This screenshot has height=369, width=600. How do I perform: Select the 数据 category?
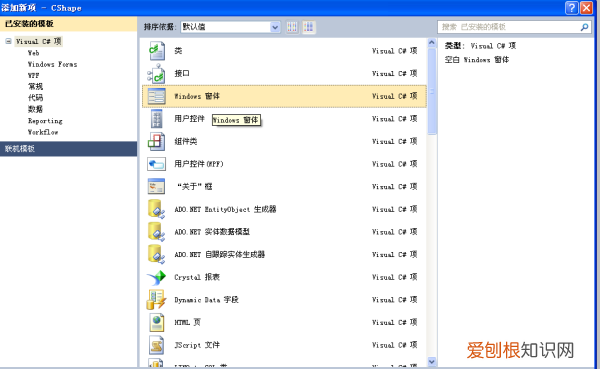pos(35,109)
